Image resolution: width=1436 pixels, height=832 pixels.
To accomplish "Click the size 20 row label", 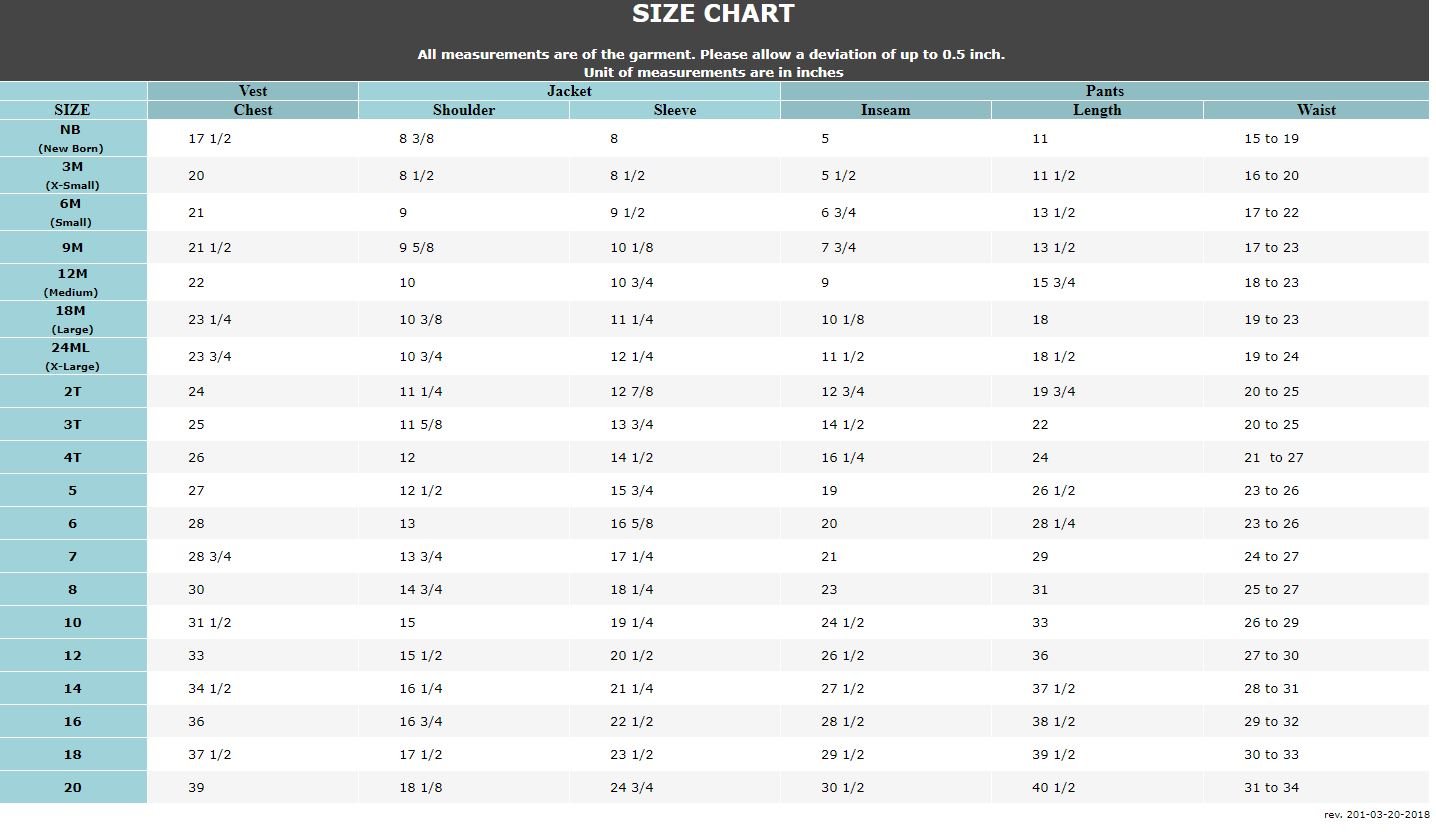I will [x=72, y=787].
